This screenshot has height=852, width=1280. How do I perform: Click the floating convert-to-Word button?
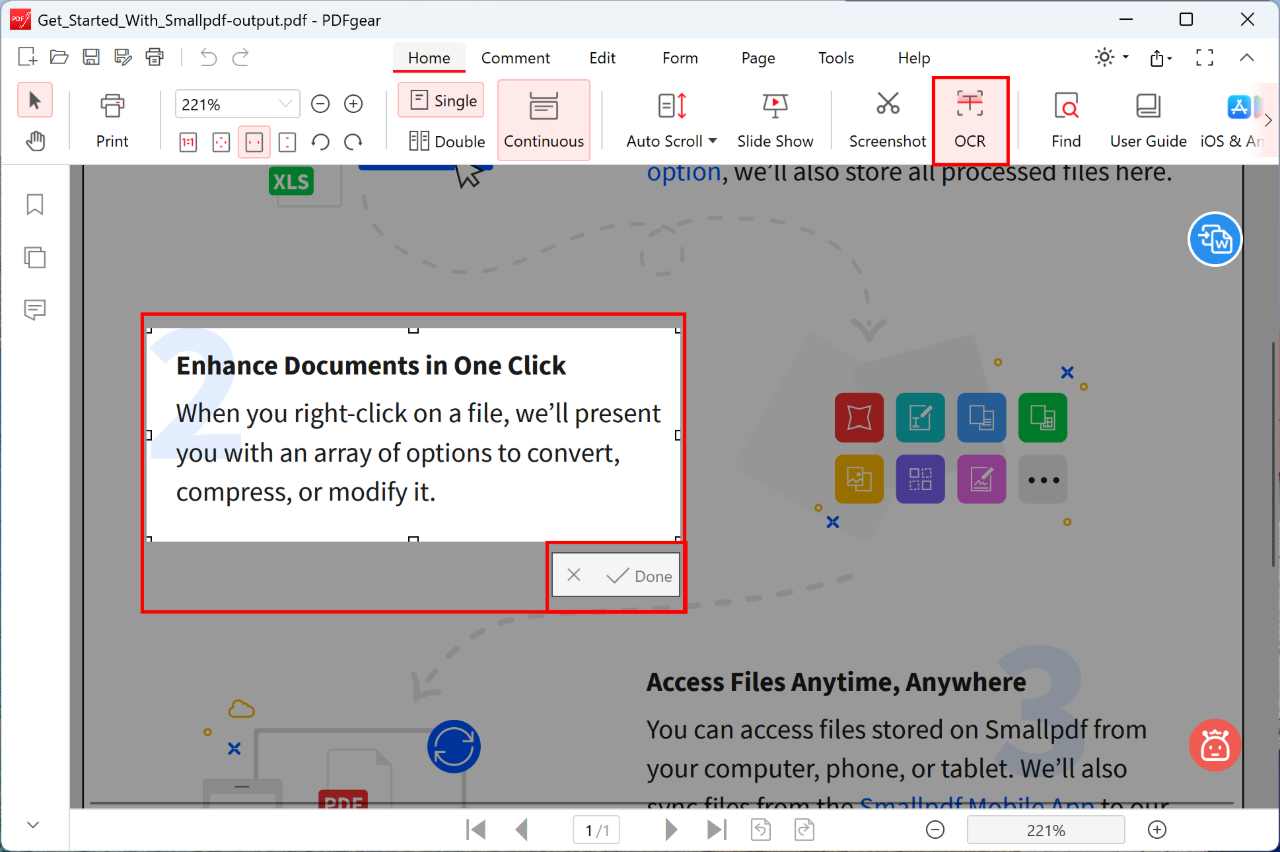[x=1215, y=239]
